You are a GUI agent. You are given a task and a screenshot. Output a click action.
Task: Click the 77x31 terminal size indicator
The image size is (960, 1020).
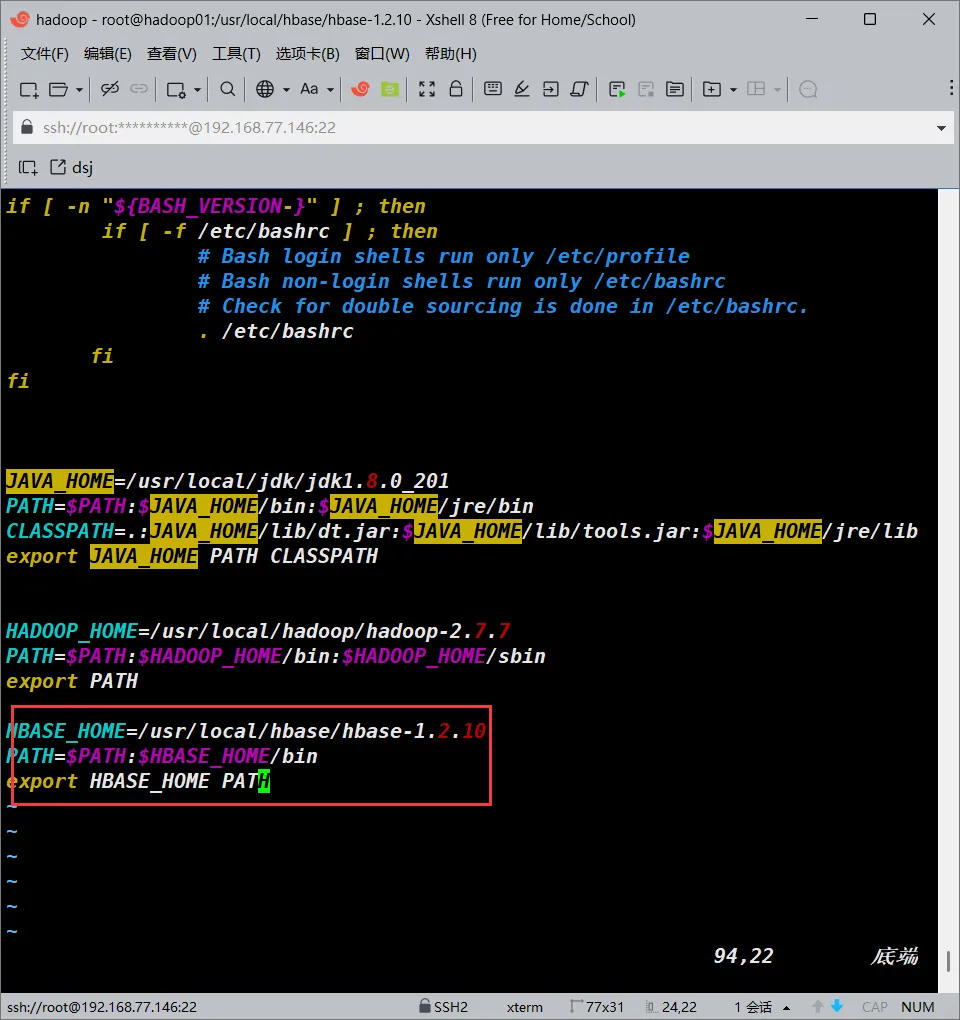point(597,1007)
